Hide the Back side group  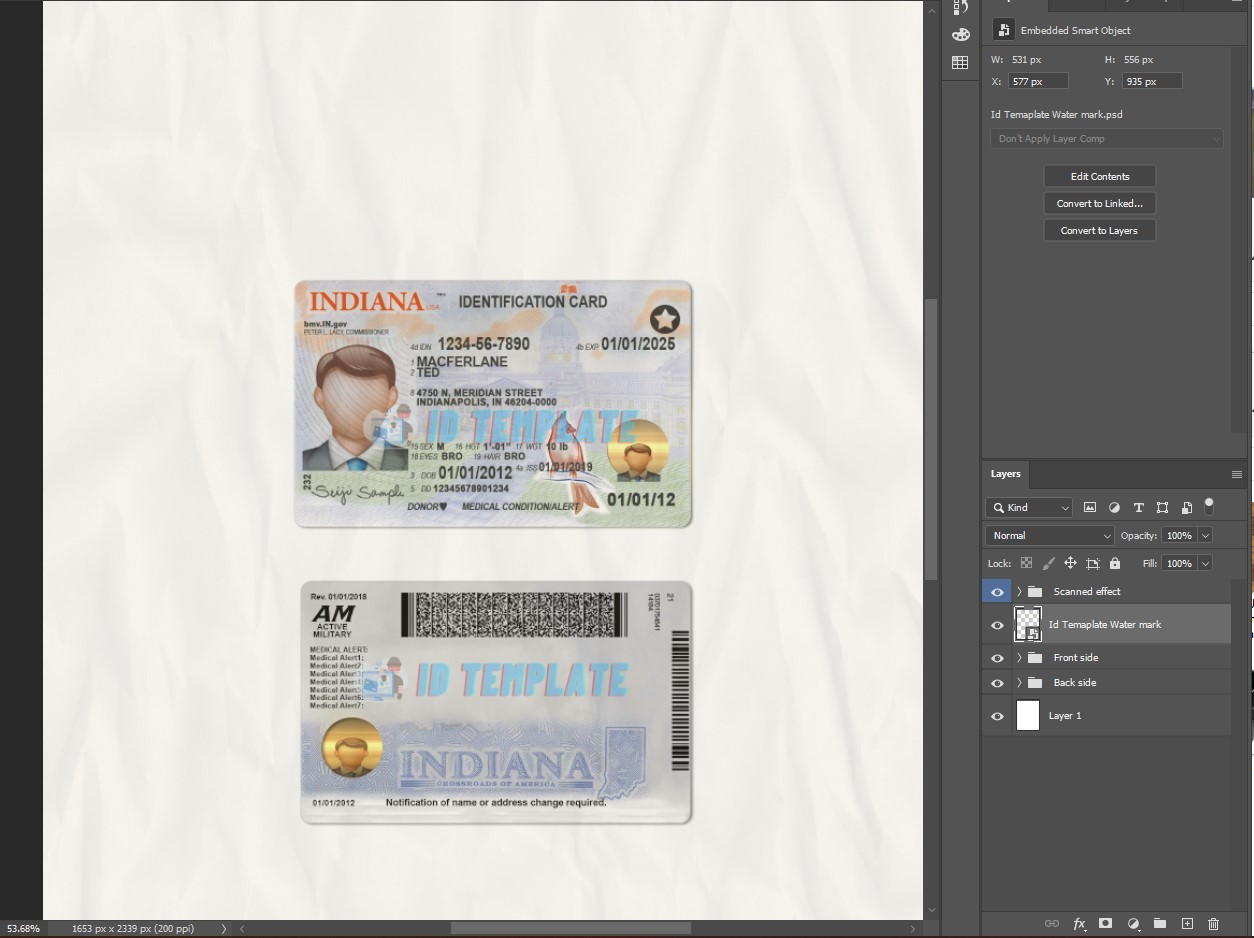pyautogui.click(x=997, y=683)
